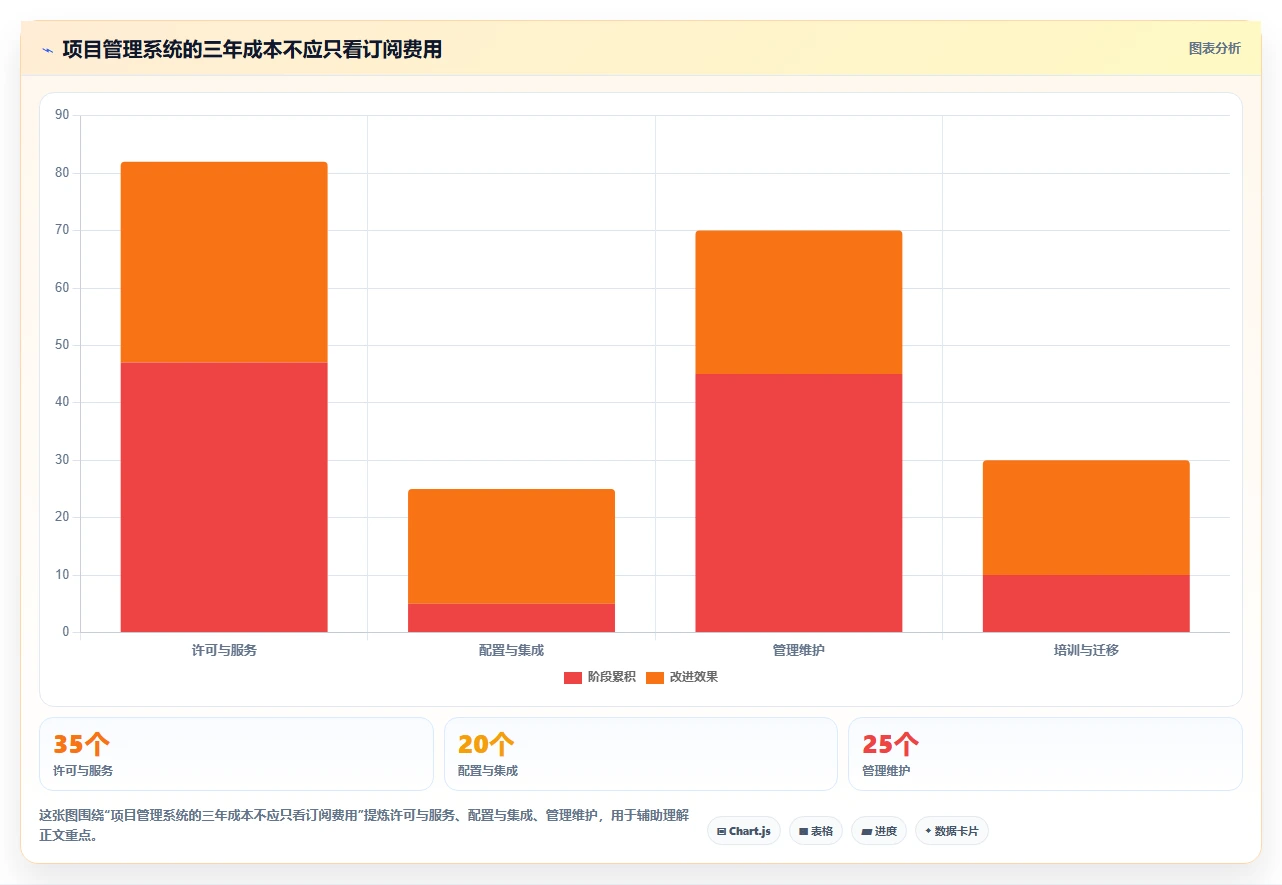Click the orange 改进效果 legend color box
The image size is (1282, 885).
(x=655, y=677)
